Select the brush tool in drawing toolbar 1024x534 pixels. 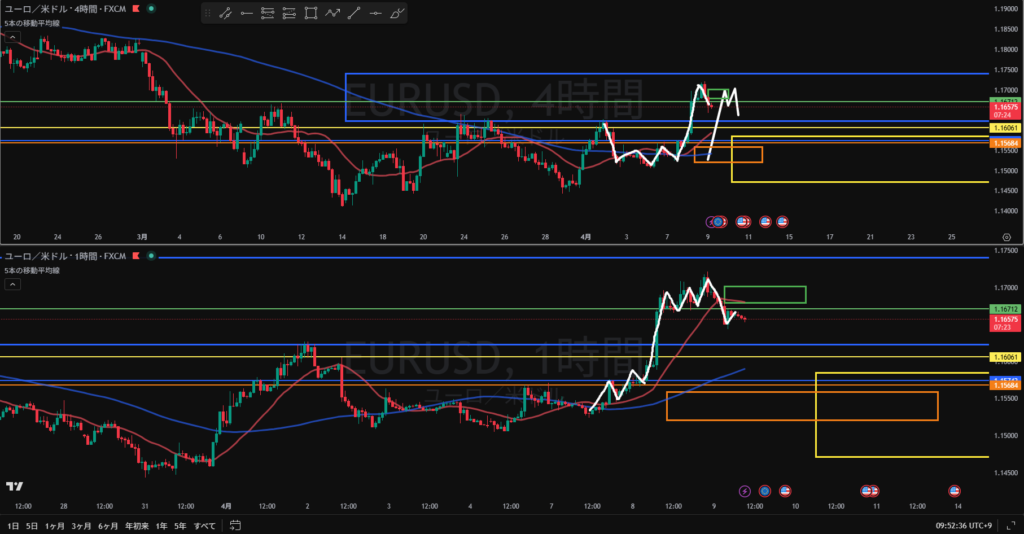click(397, 13)
